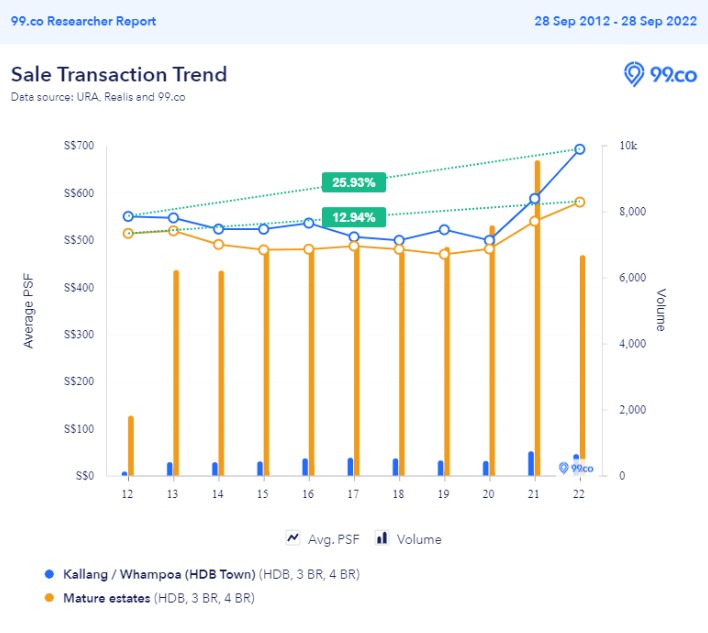The height and width of the screenshot is (633, 708).
Task: Click the 99.co watermark inside the chart
Action: pos(576,467)
